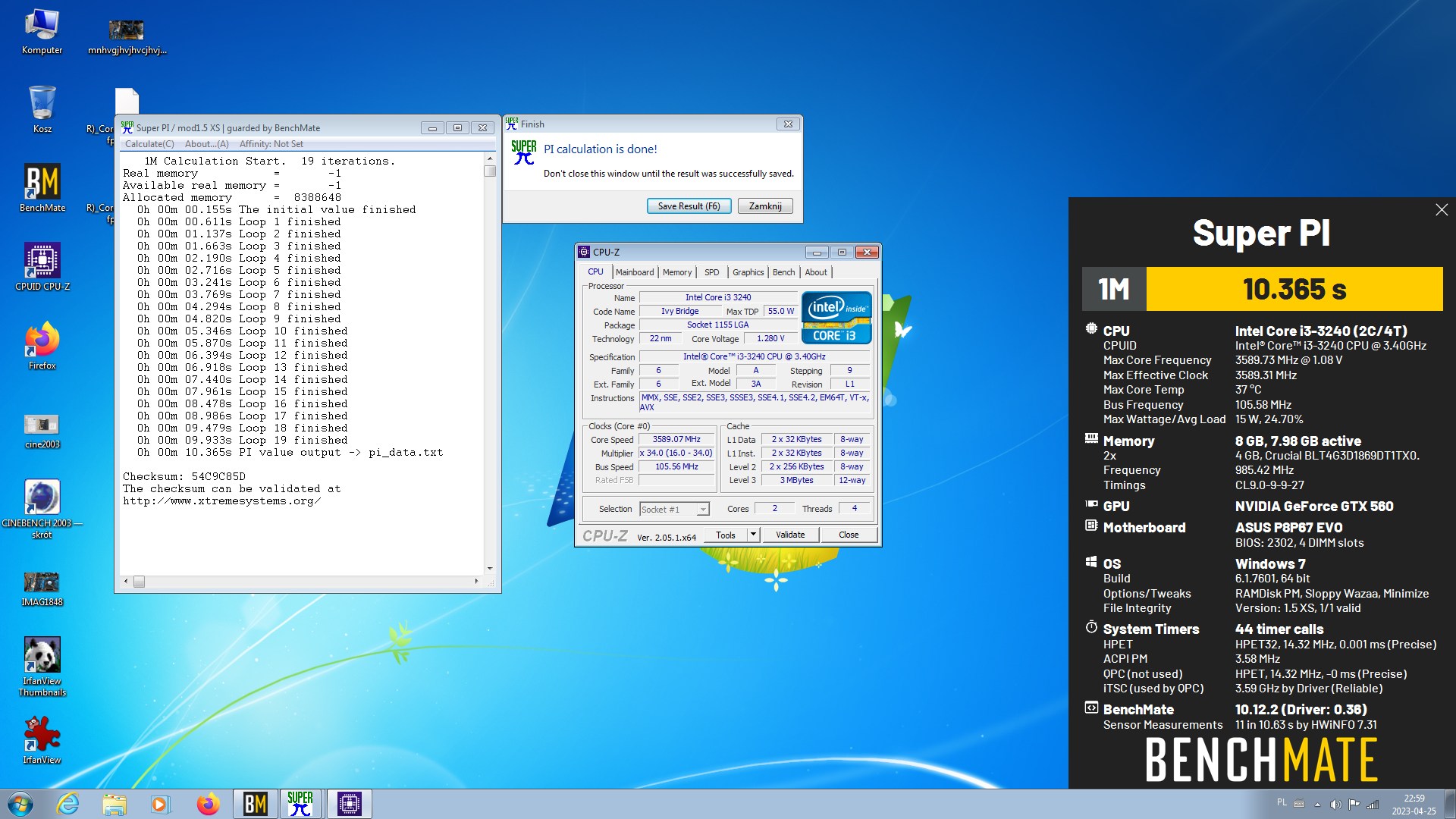This screenshot has height=819, width=1456.
Task: Click the Tools button in CPU-Z
Action: tap(726, 535)
